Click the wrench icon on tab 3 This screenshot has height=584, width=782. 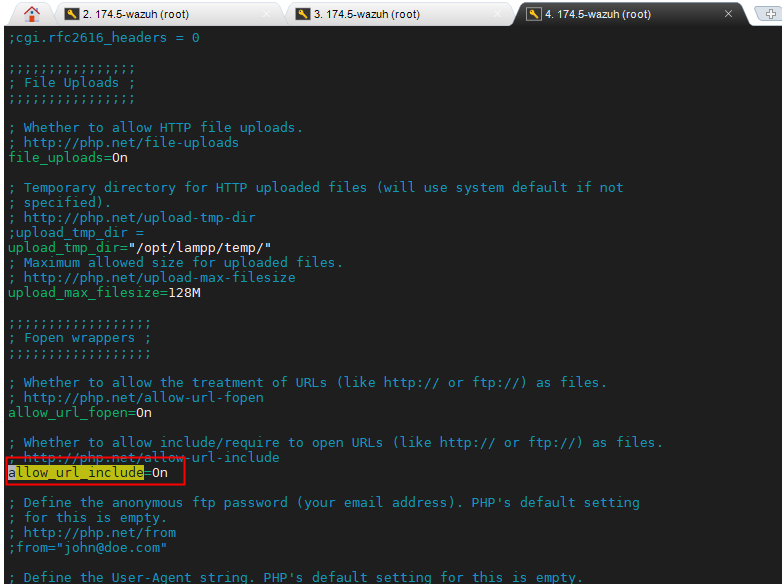point(302,14)
